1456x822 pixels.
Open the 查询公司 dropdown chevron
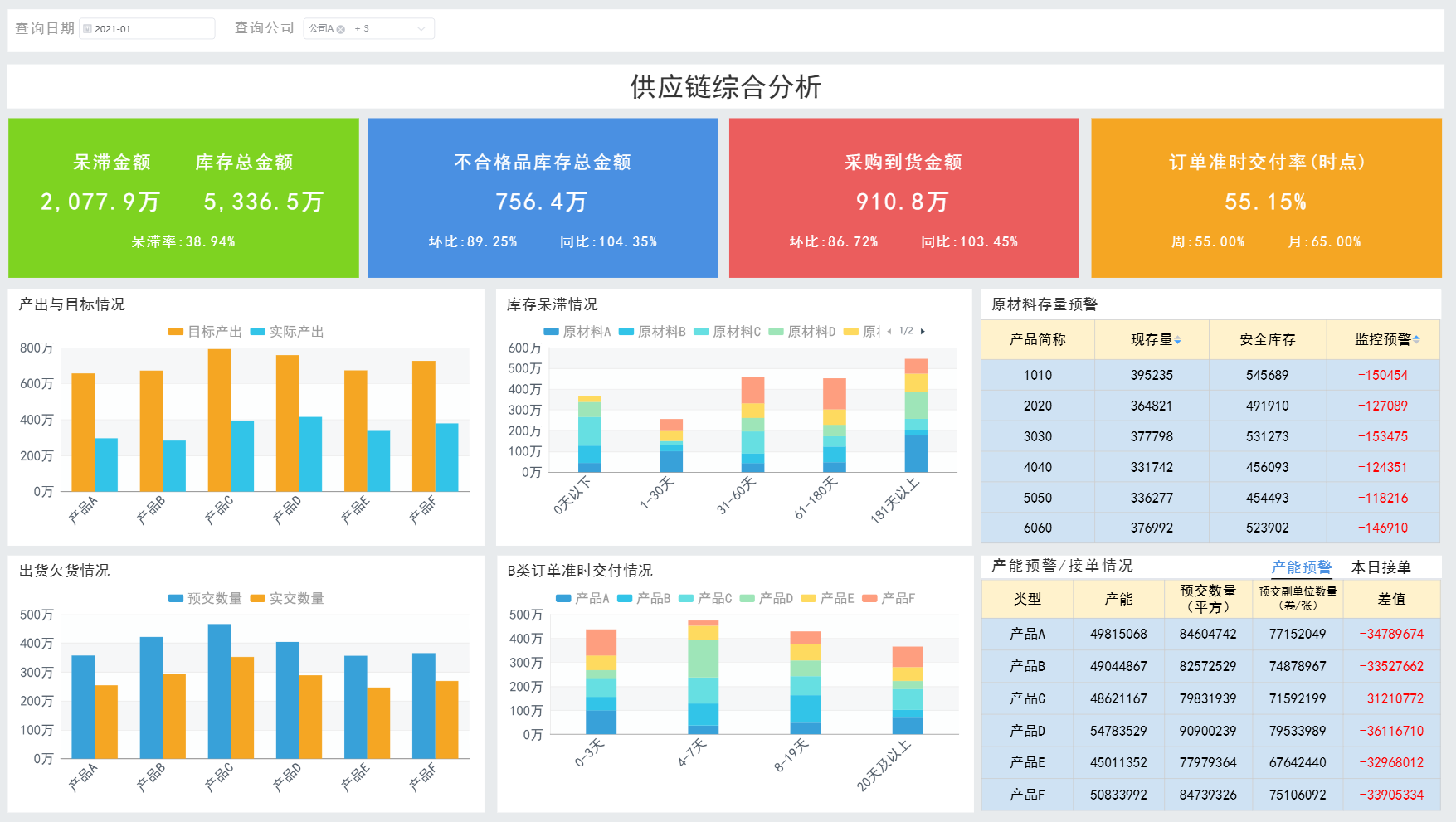coord(421,29)
